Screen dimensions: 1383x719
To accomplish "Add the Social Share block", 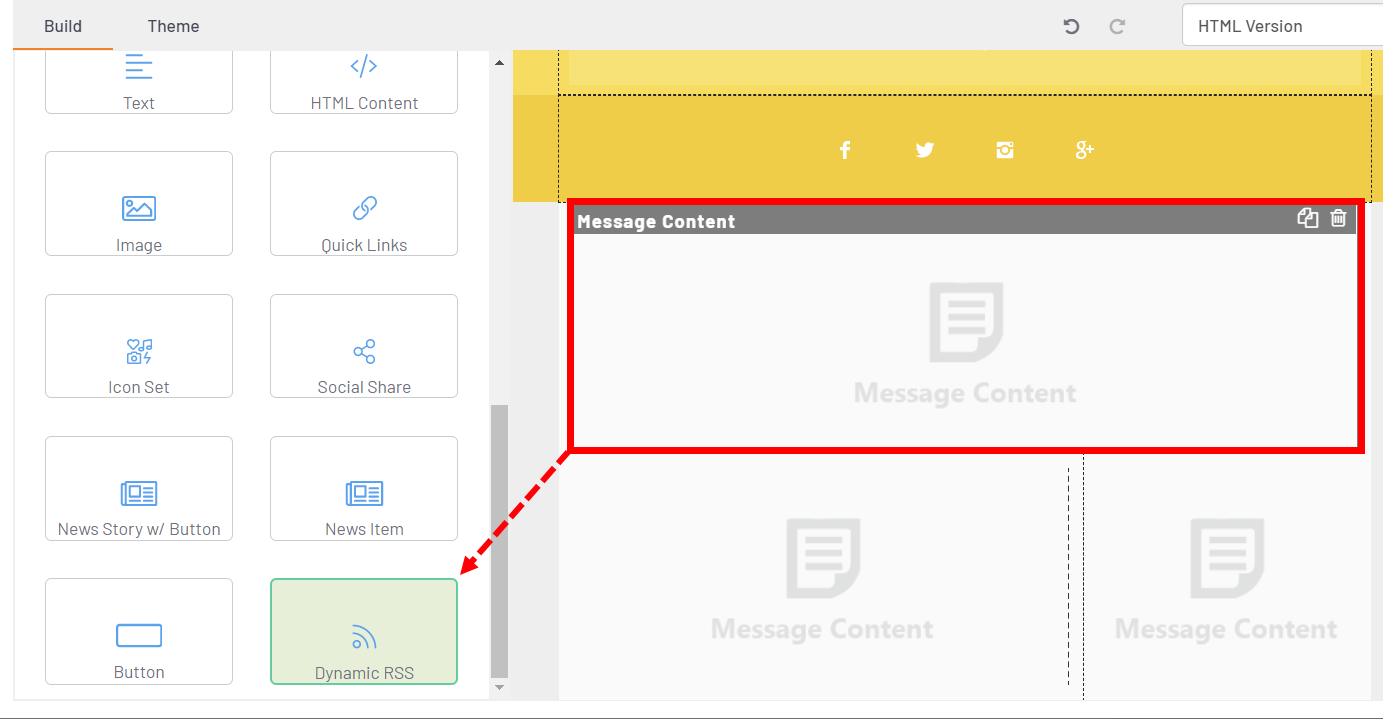I will [x=364, y=346].
